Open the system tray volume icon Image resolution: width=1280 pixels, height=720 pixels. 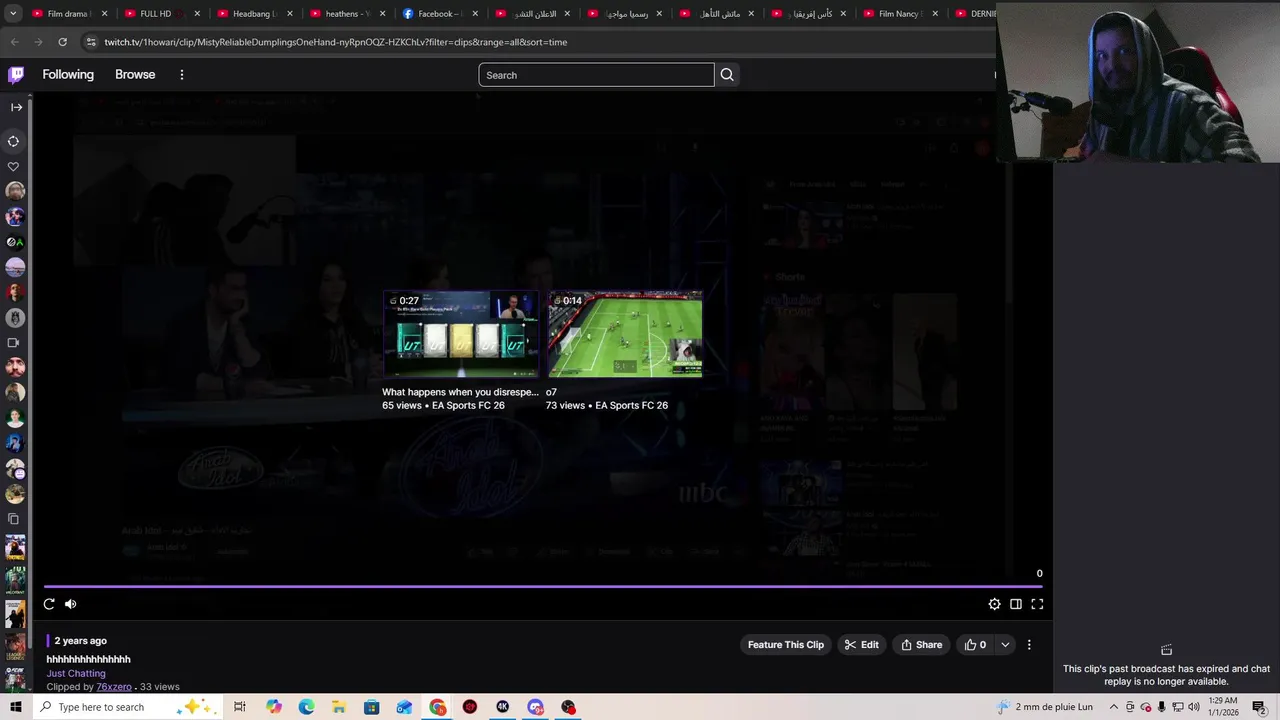coord(1193,707)
